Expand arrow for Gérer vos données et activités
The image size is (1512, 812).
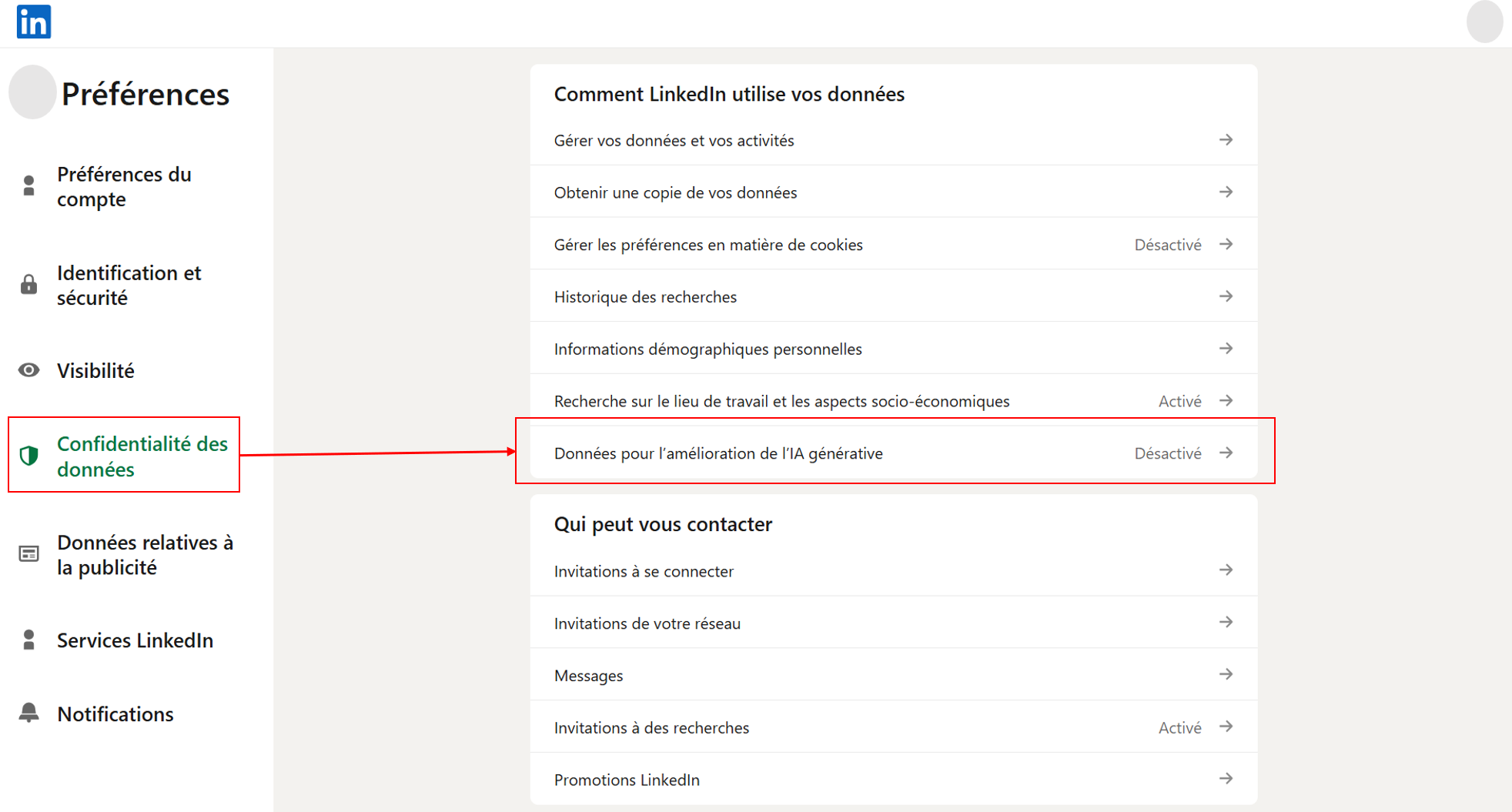click(1226, 140)
